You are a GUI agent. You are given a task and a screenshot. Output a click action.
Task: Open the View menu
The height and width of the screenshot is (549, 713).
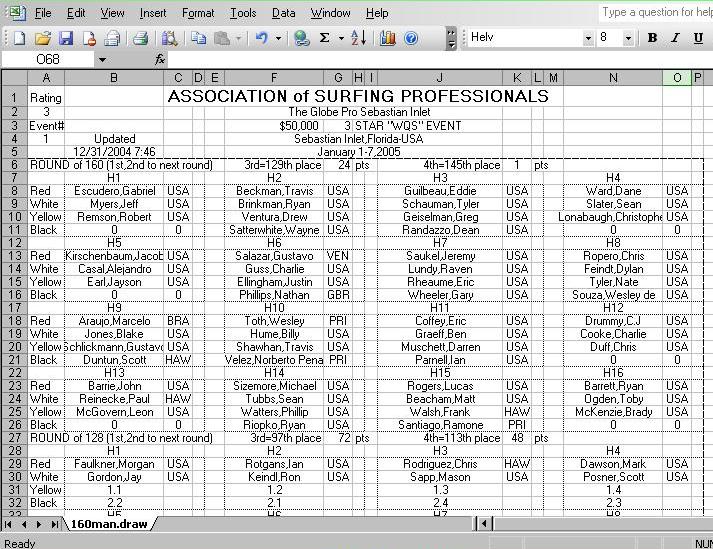[113, 13]
